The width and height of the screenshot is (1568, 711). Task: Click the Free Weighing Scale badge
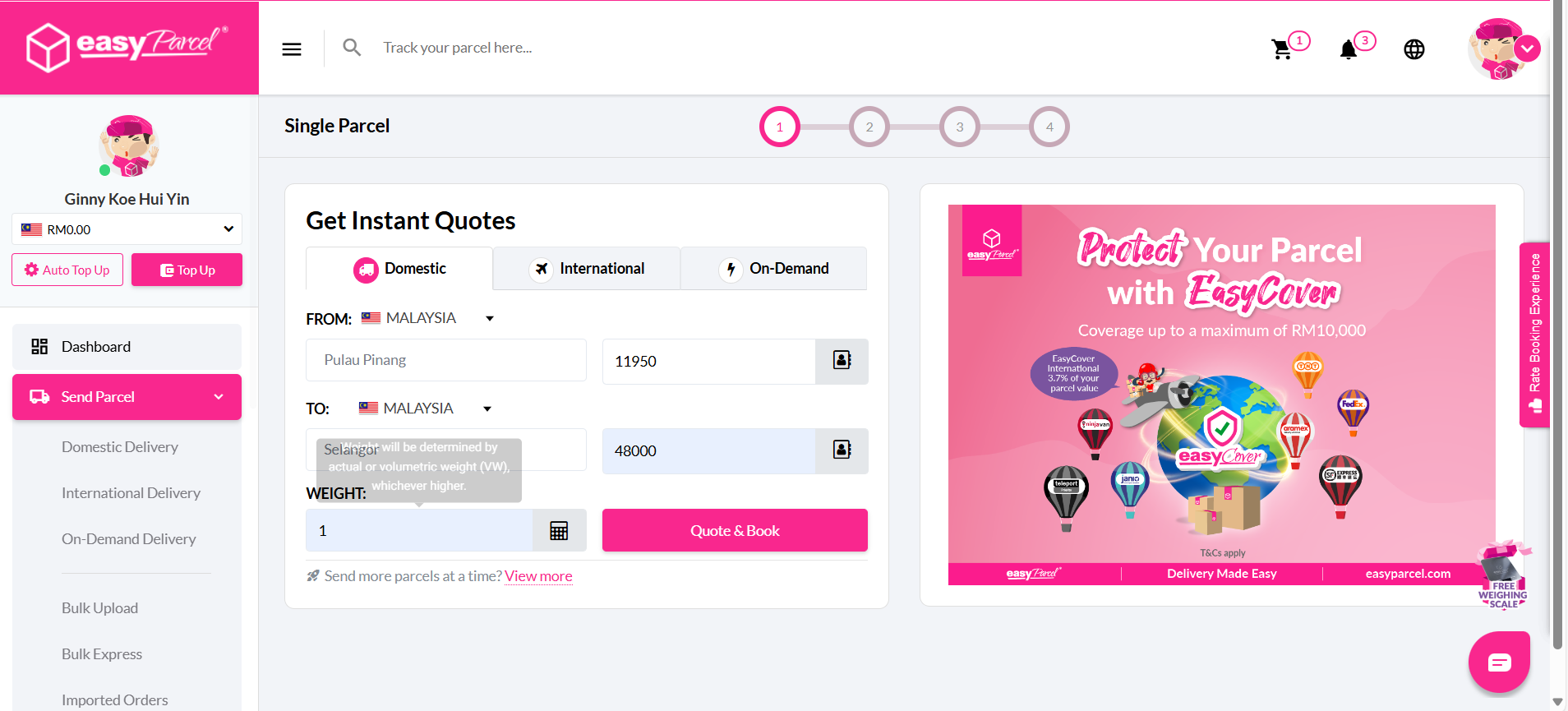[1502, 575]
